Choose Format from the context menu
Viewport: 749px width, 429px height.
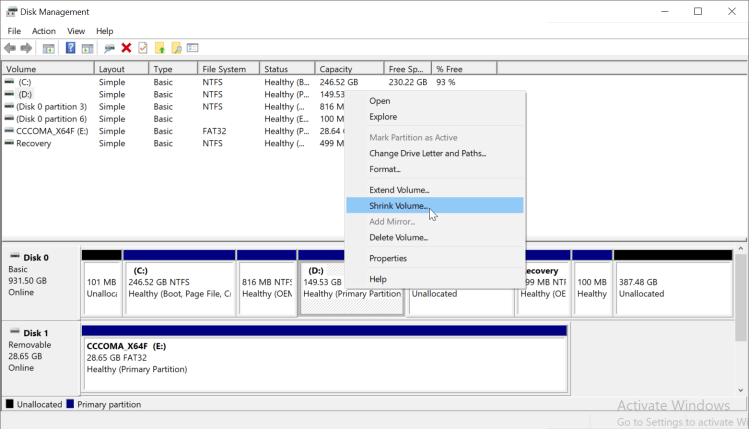[435, 169]
